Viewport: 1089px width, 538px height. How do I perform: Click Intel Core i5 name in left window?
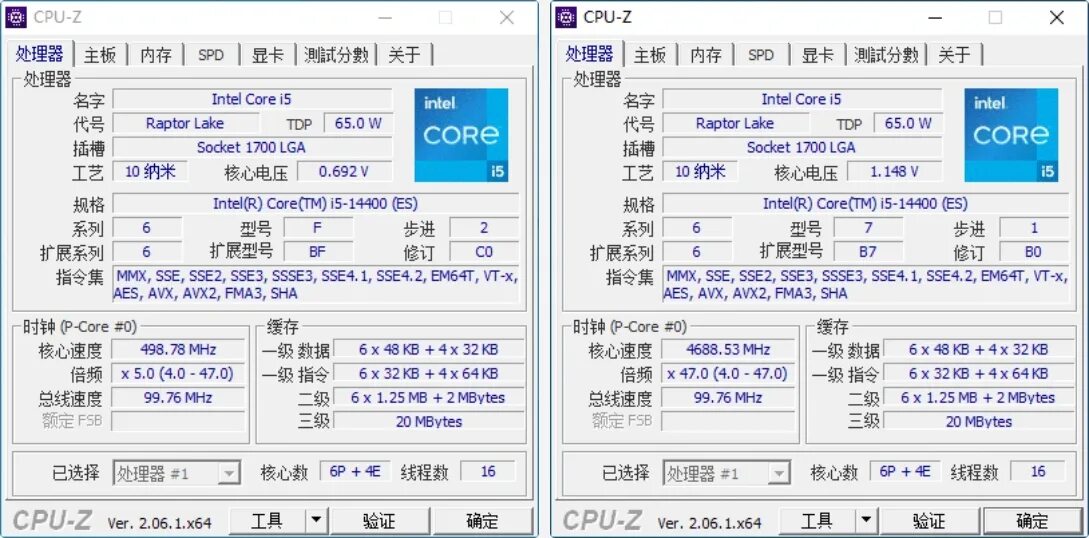pos(251,99)
